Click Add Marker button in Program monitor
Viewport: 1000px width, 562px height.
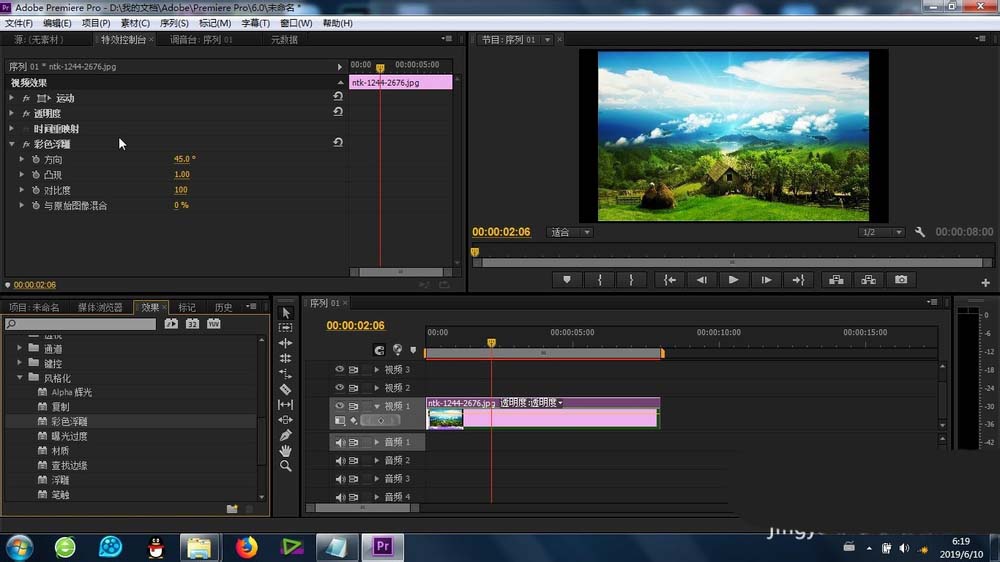[566, 279]
